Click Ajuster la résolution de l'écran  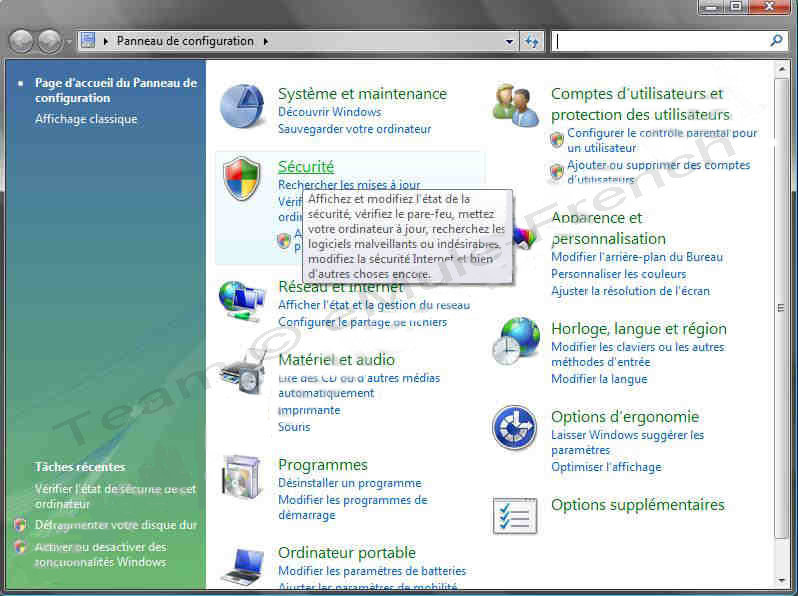(631, 291)
